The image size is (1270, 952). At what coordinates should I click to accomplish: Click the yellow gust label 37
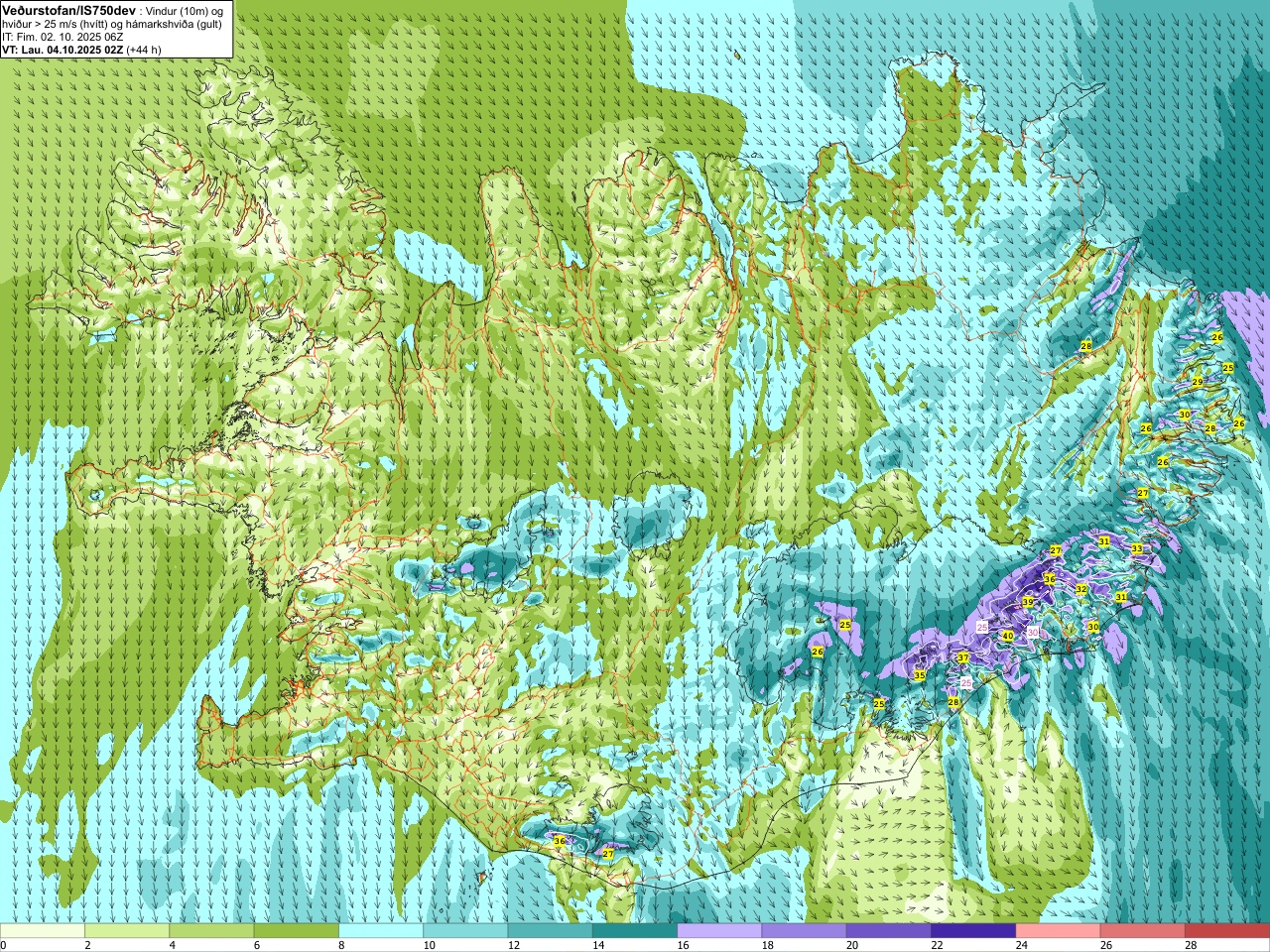pos(962,657)
